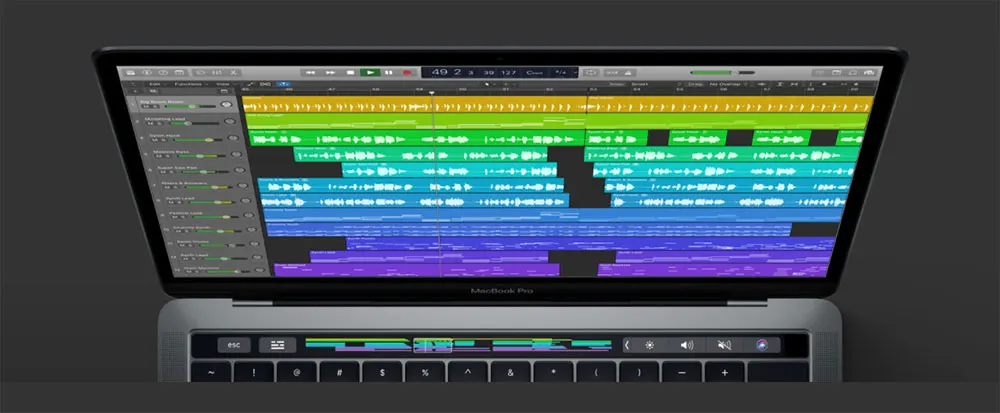Open the List Editors icon at top right
1000x413 pixels.
pyautogui.click(x=820, y=73)
